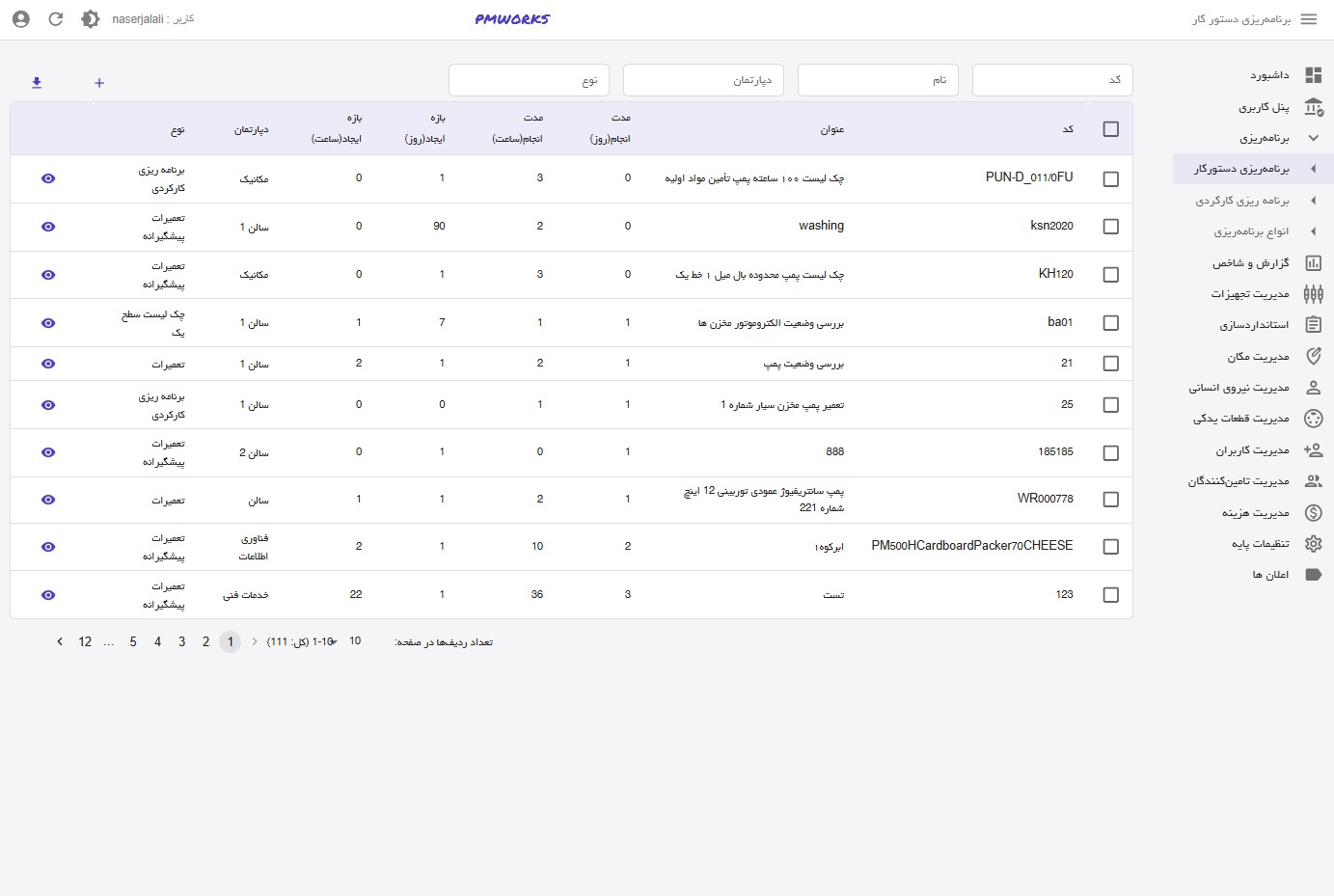The image size is (1334, 896).
Task: Collapse the برنامه‌ریزی sidebar section chevron
Action: pyautogui.click(x=1313, y=138)
